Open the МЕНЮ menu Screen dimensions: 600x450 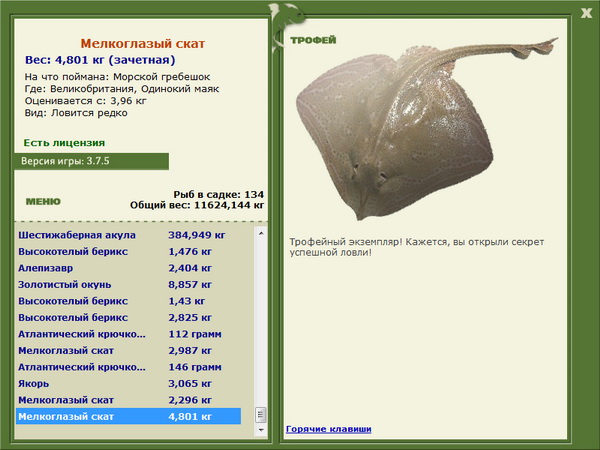pos(43,202)
